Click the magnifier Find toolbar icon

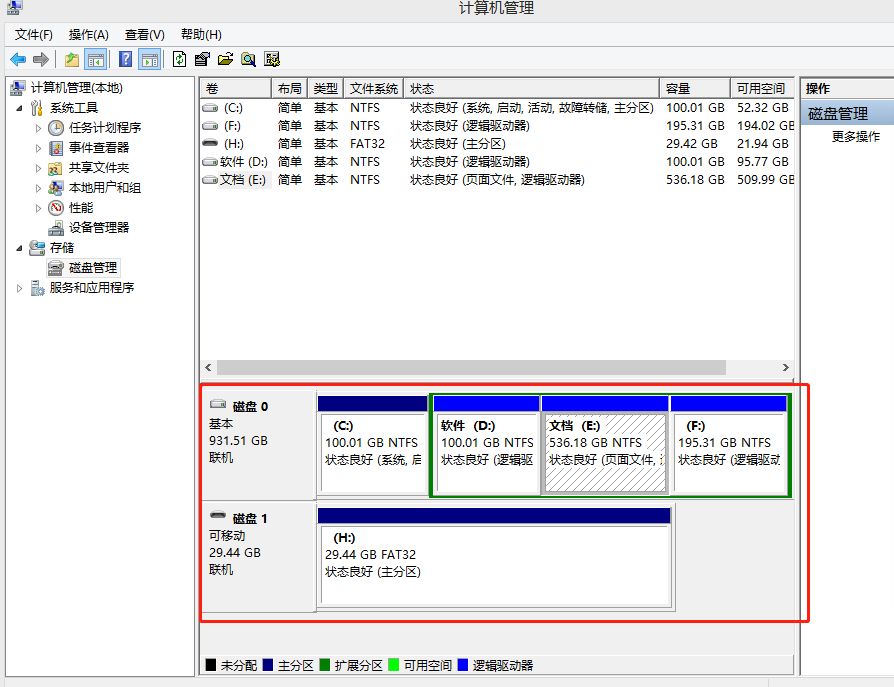pyautogui.click(x=248, y=59)
